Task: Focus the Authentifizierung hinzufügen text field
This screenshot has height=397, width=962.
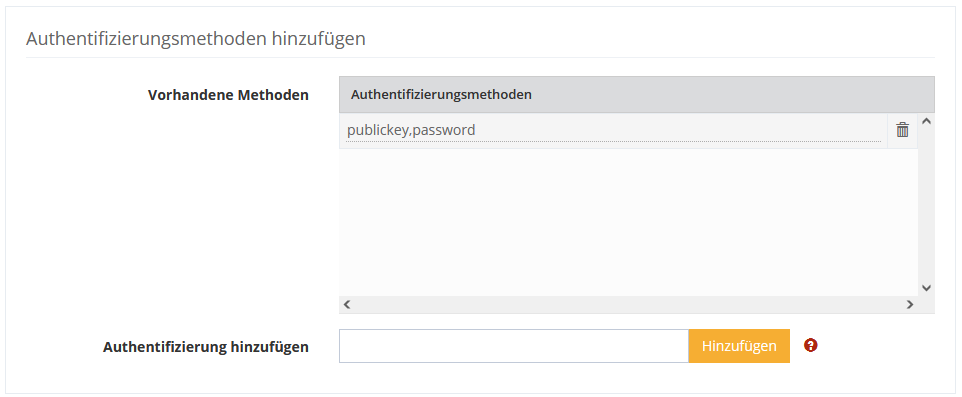Action: click(514, 346)
